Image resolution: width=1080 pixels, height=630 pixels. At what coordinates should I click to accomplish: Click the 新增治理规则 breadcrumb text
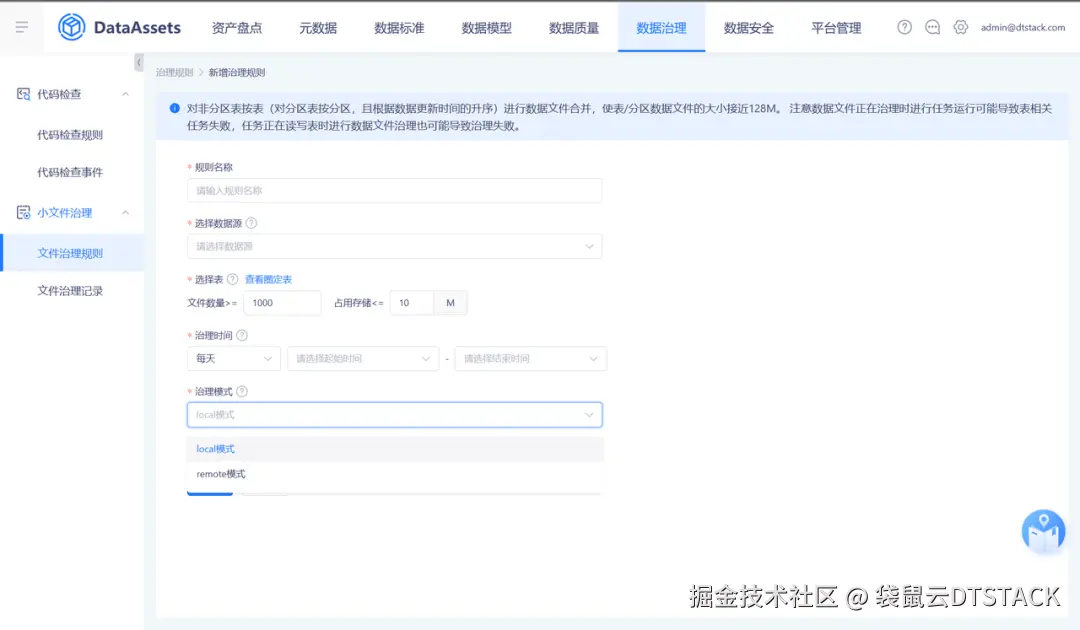coord(237,72)
